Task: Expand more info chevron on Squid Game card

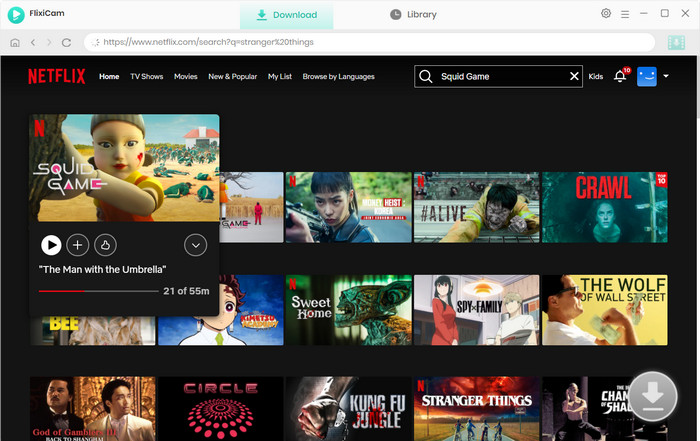Action: pos(196,245)
